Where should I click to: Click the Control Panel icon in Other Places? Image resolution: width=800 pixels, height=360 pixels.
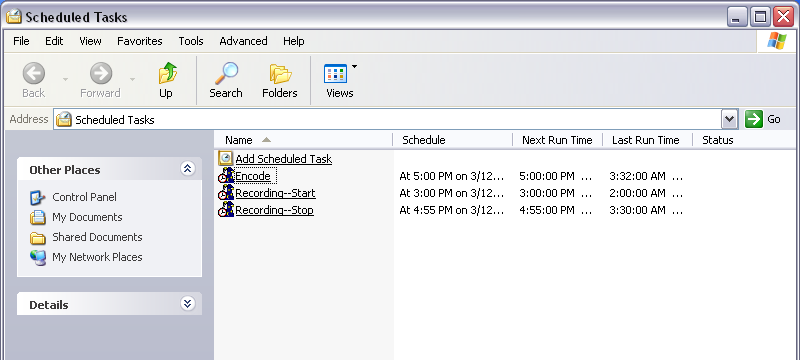click(38, 197)
